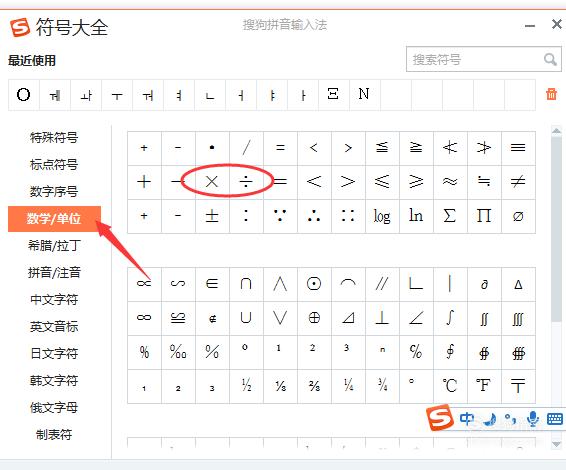Insert the therefore ∴ symbol

314,216
